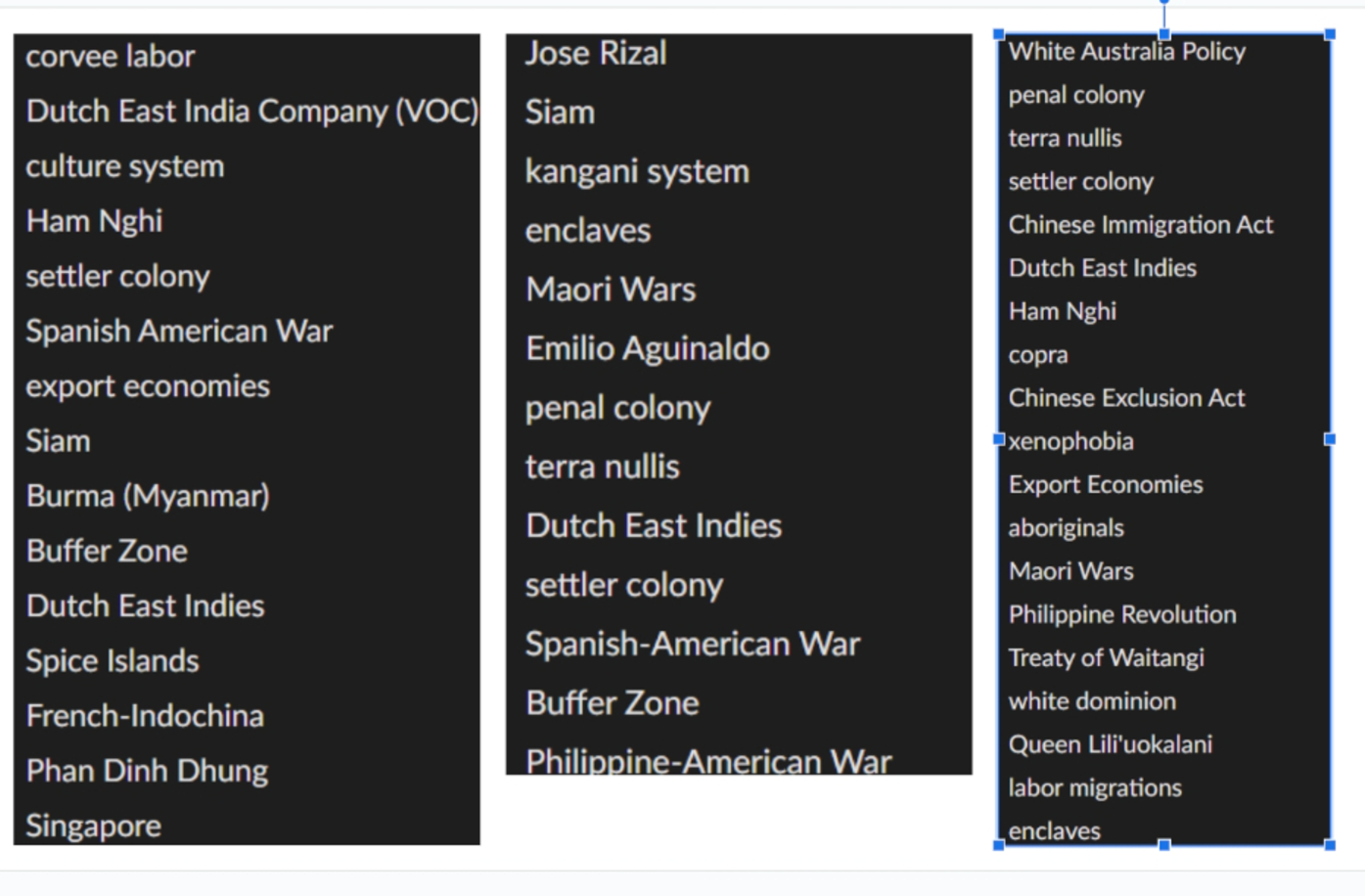1365x896 pixels.
Task: Click the 'Singapore' entry
Action: [x=94, y=827]
